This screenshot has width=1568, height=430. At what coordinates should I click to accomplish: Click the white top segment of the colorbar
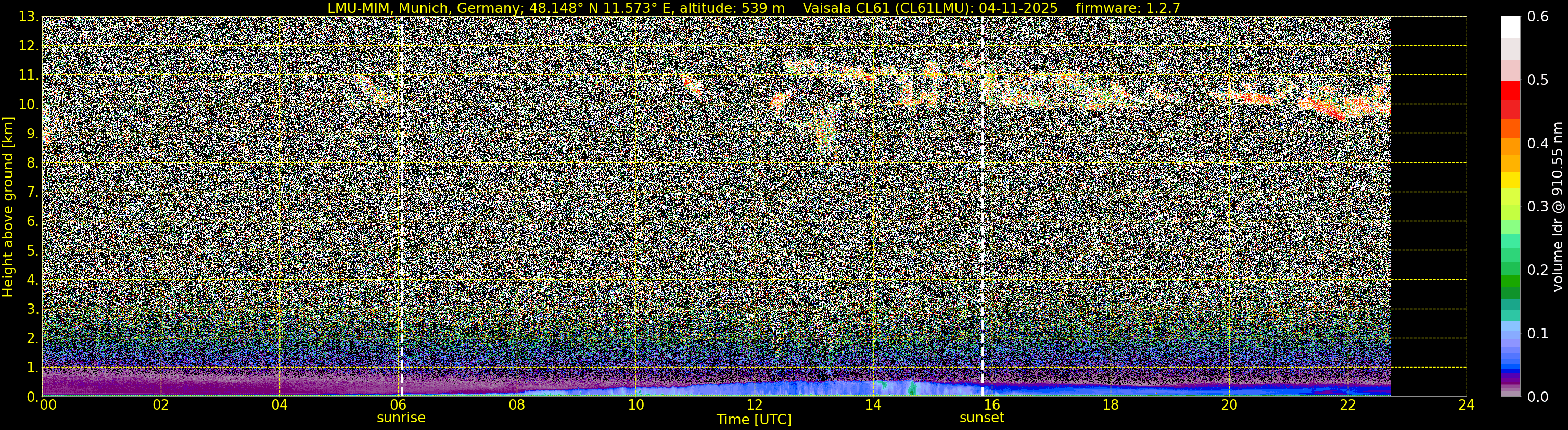(1510, 28)
